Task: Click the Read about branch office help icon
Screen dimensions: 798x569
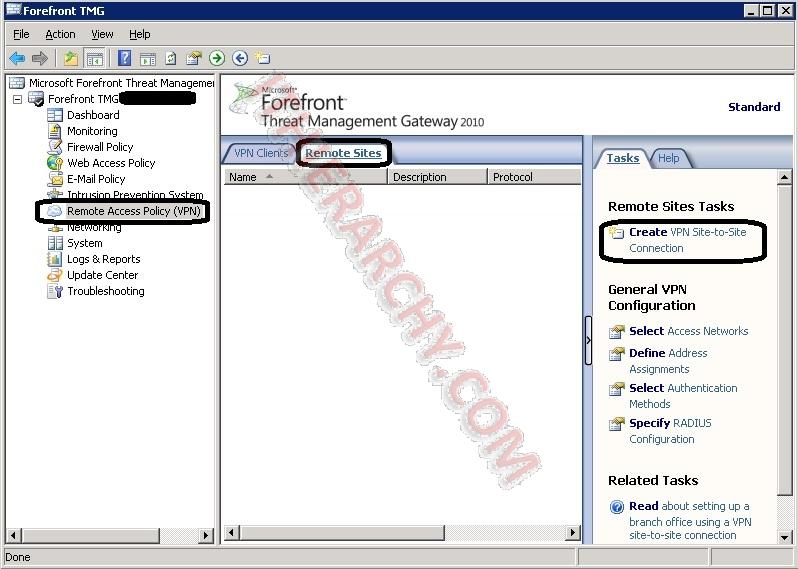Action: pyautogui.click(x=616, y=507)
